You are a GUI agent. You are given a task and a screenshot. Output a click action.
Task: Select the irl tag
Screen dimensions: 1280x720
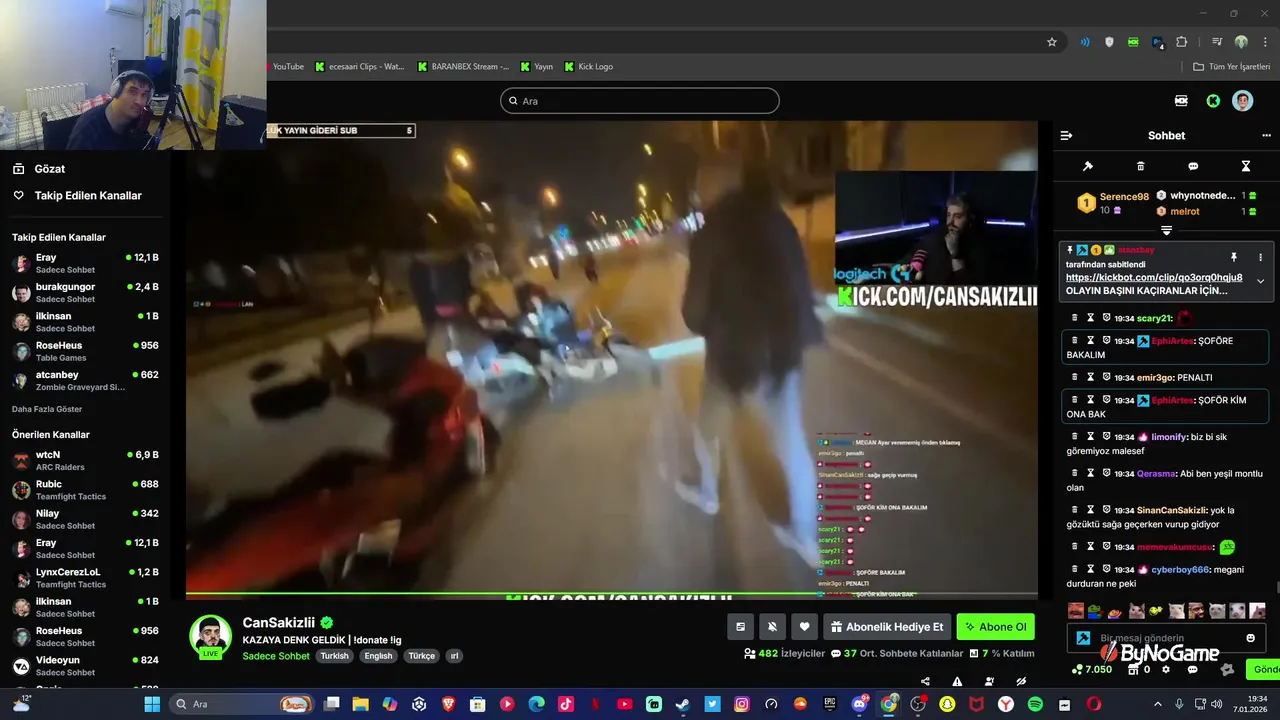coord(454,656)
